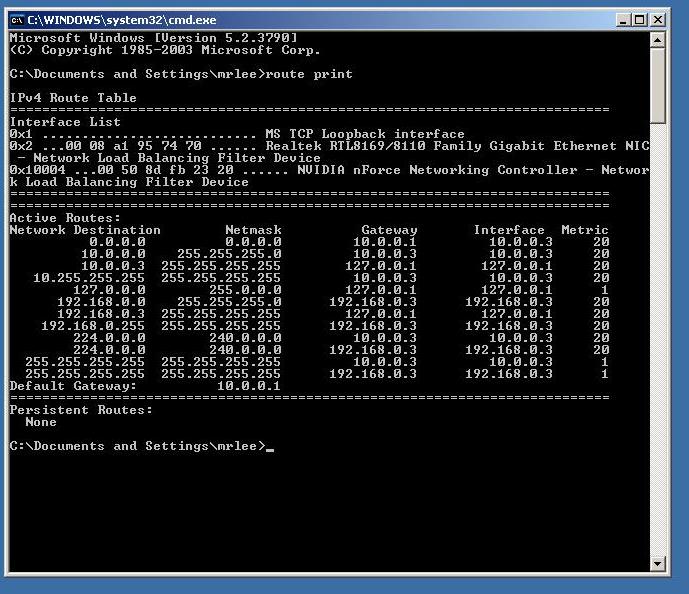Screen dimensions: 689x594
Task: Click the 'Gateway' column header
Action: click(389, 230)
